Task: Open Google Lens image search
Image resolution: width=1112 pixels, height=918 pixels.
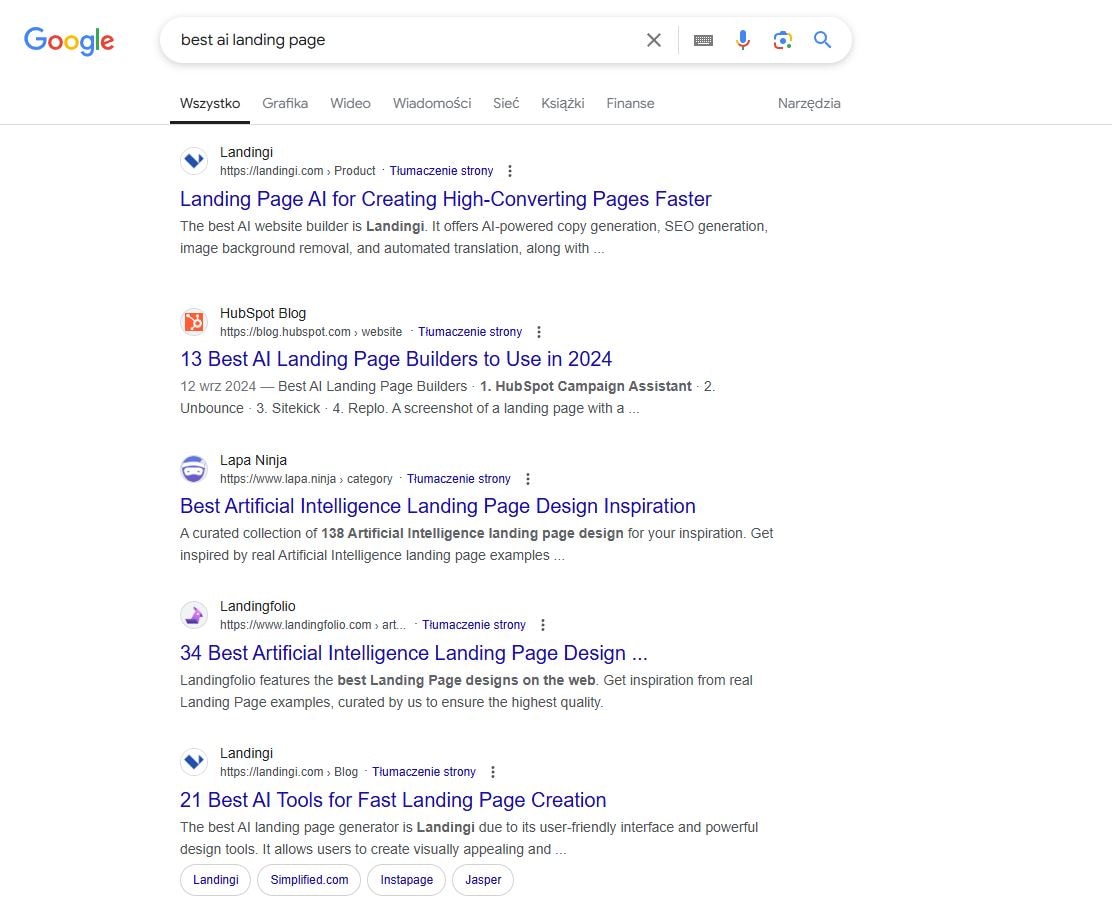Action: tap(782, 40)
